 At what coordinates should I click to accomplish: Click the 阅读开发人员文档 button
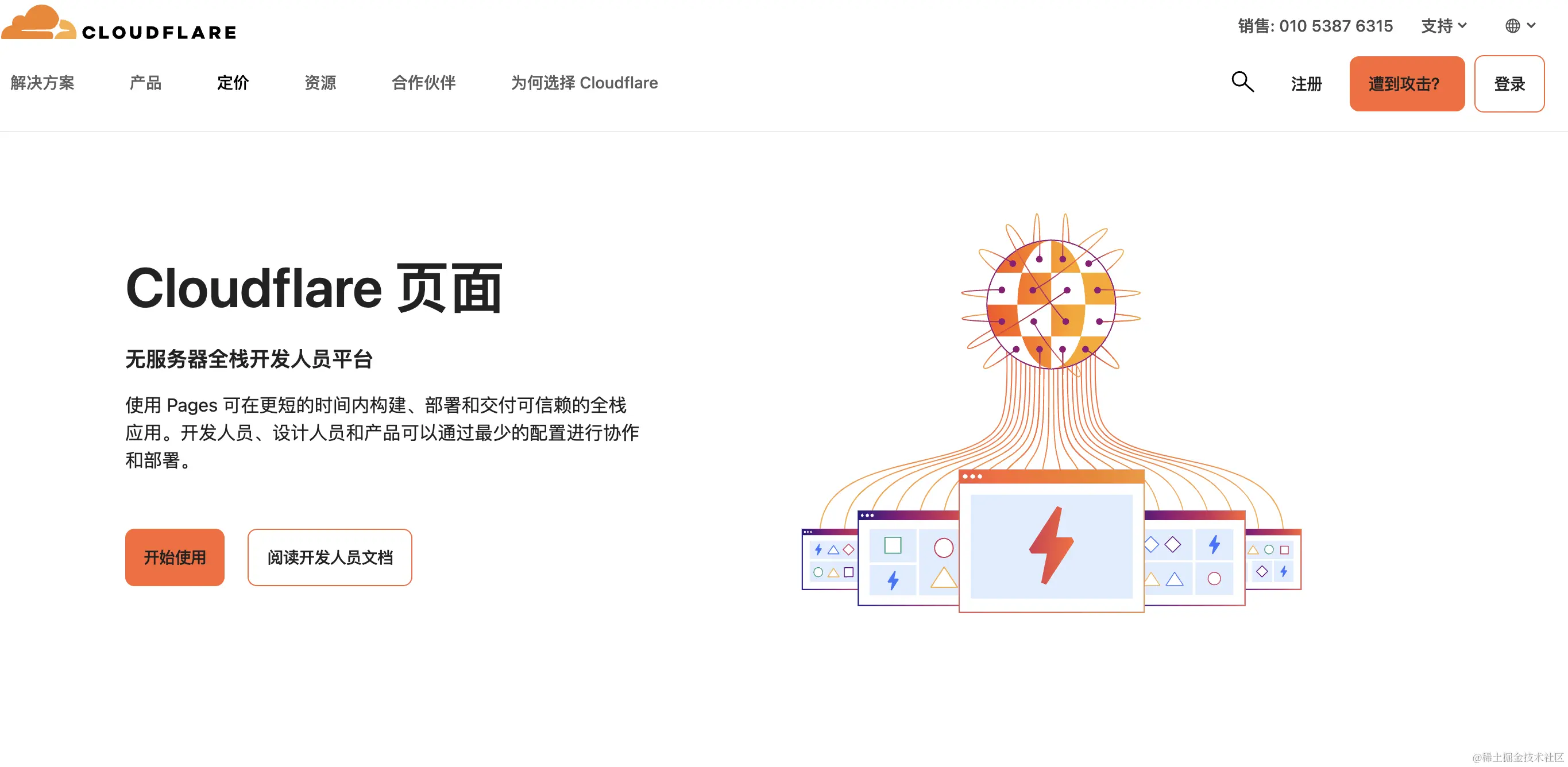pos(330,557)
